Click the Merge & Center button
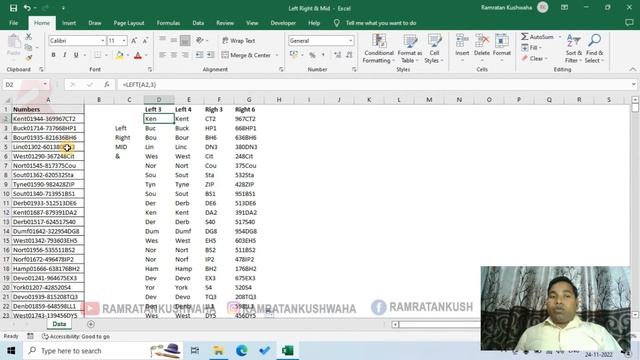Viewport: 640px width, 360px height. coord(247,55)
